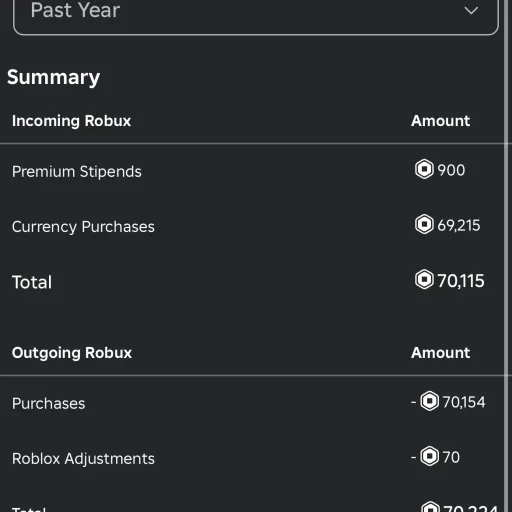
Task: Click the Premium Stipends amount 900
Action: (451, 170)
